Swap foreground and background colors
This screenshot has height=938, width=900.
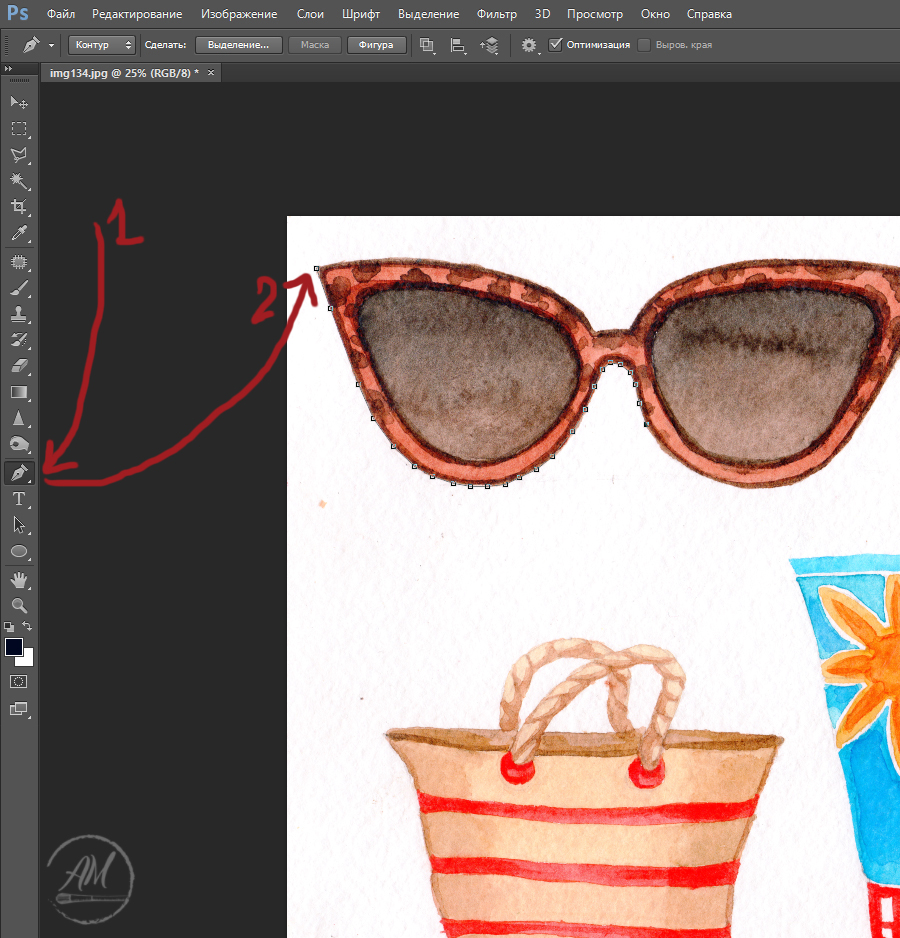[28, 626]
